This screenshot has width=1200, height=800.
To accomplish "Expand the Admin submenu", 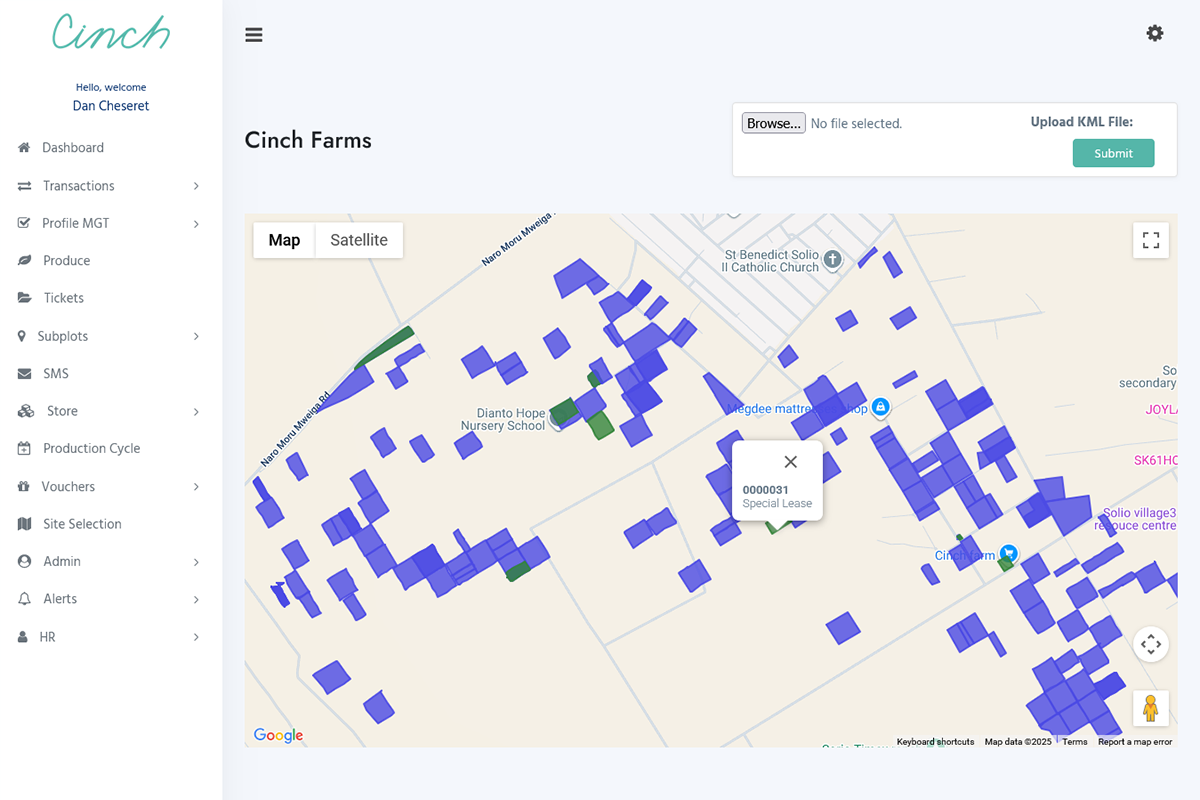I will [195, 561].
